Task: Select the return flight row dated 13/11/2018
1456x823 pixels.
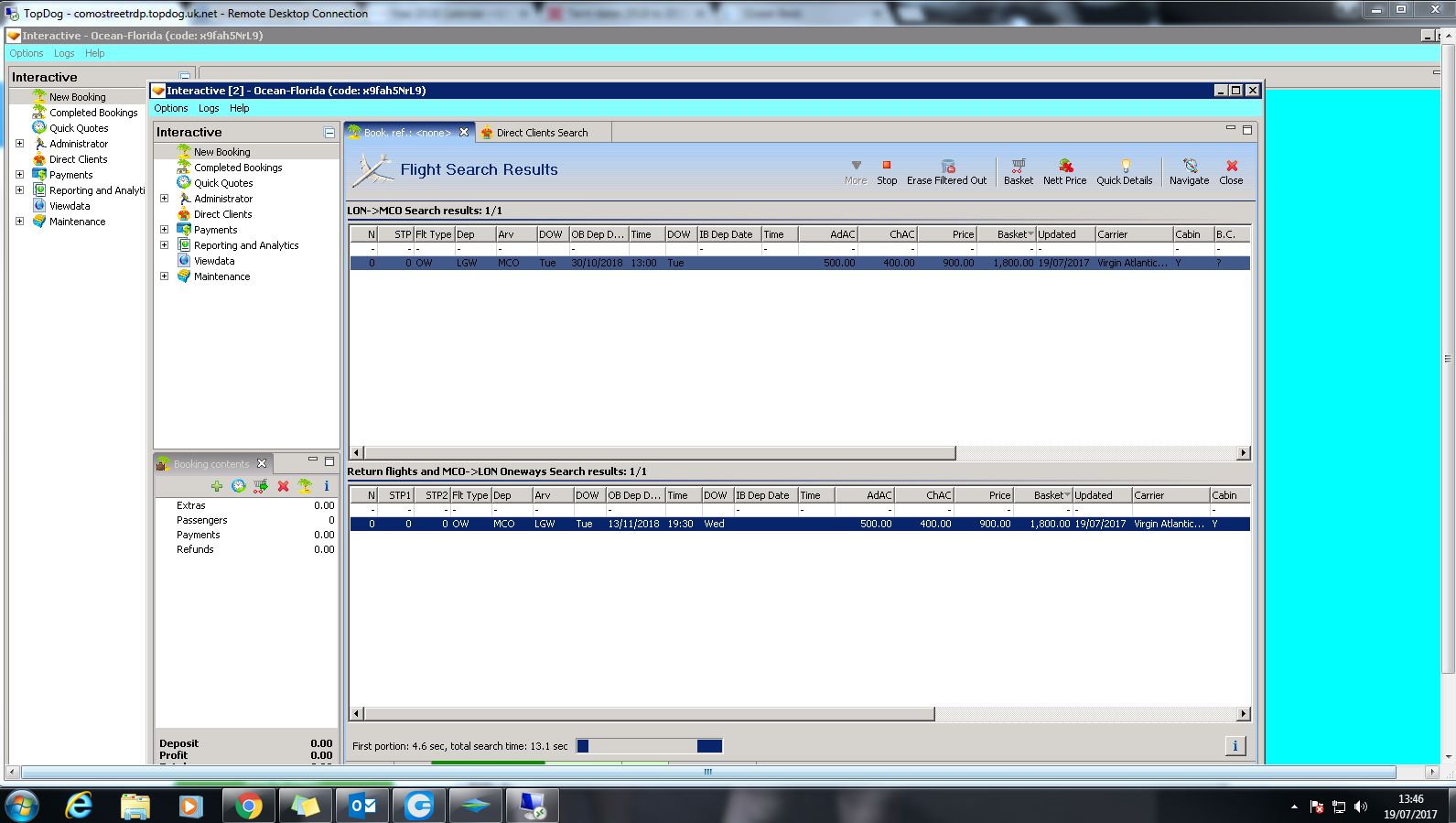Action: (x=800, y=524)
